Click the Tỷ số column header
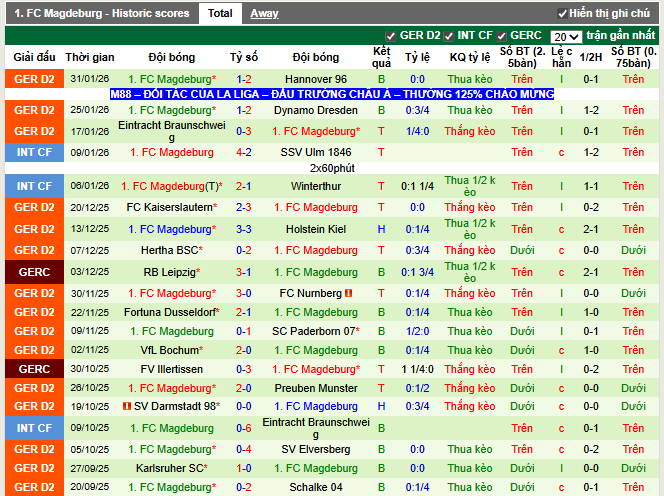 click(x=243, y=57)
